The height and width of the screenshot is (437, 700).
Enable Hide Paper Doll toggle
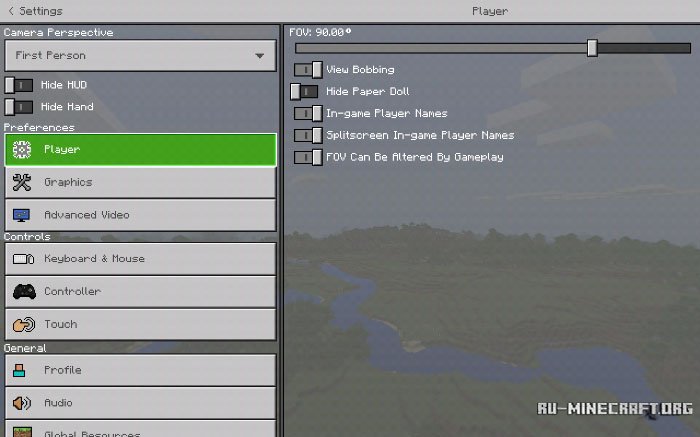(x=304, y=92)
